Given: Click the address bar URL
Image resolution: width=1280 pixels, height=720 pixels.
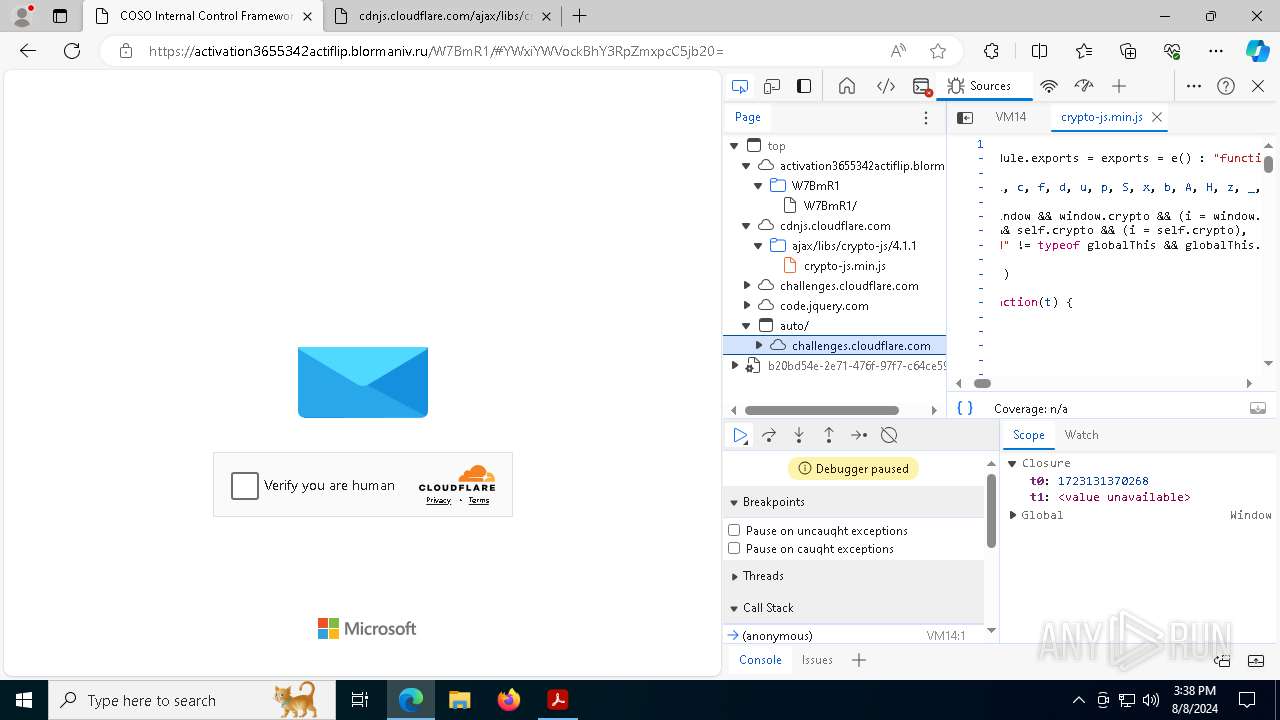Looking at the screenshot, I should 436,51.
